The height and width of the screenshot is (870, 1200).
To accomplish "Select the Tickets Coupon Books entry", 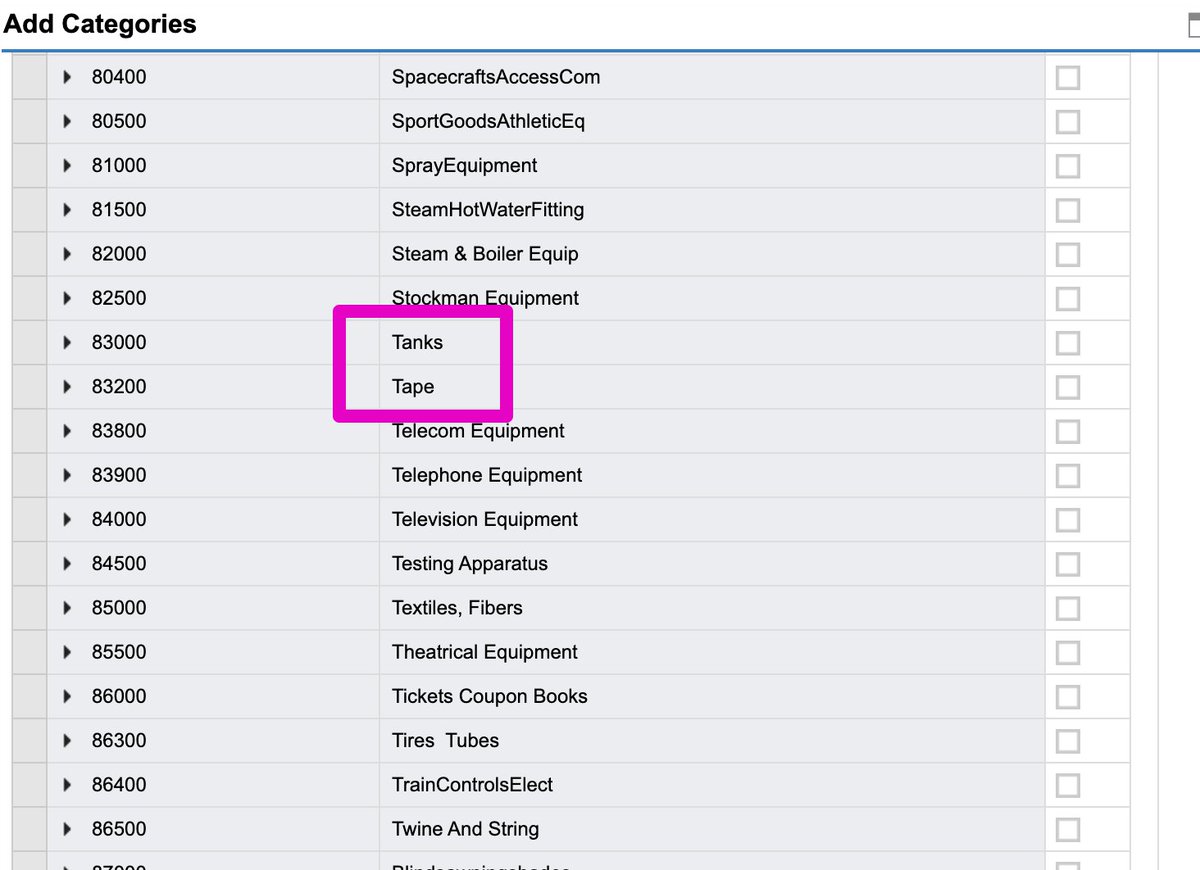I will click(x=489, y=696).
